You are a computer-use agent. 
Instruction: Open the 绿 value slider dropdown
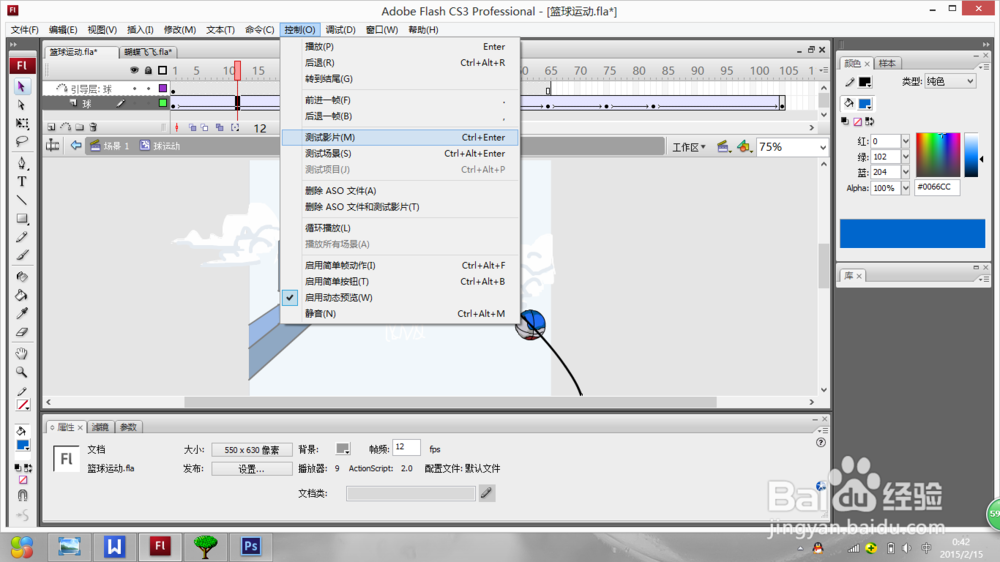click(x=905, y=156)
